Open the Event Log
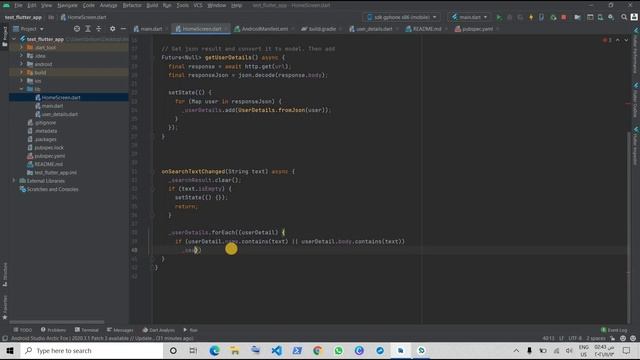 pos(614,330)
